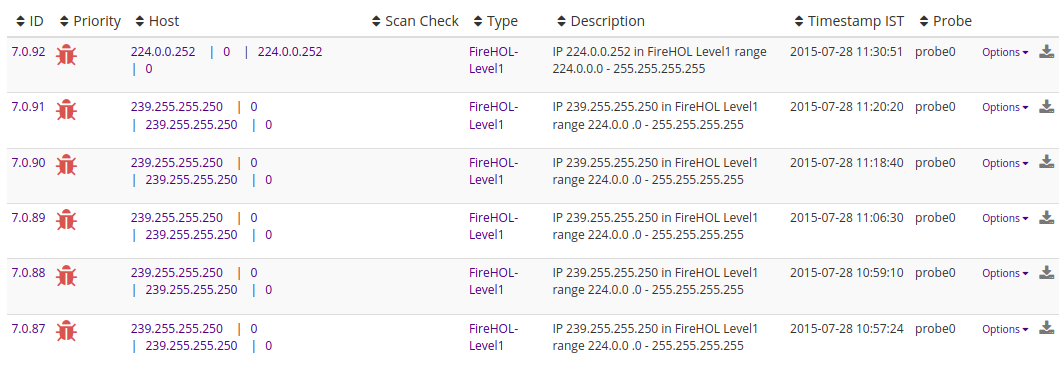Screen dimensions: 1062x366
Task: Open event ID 7.0.91 link
Action: [x=28, y=106]
